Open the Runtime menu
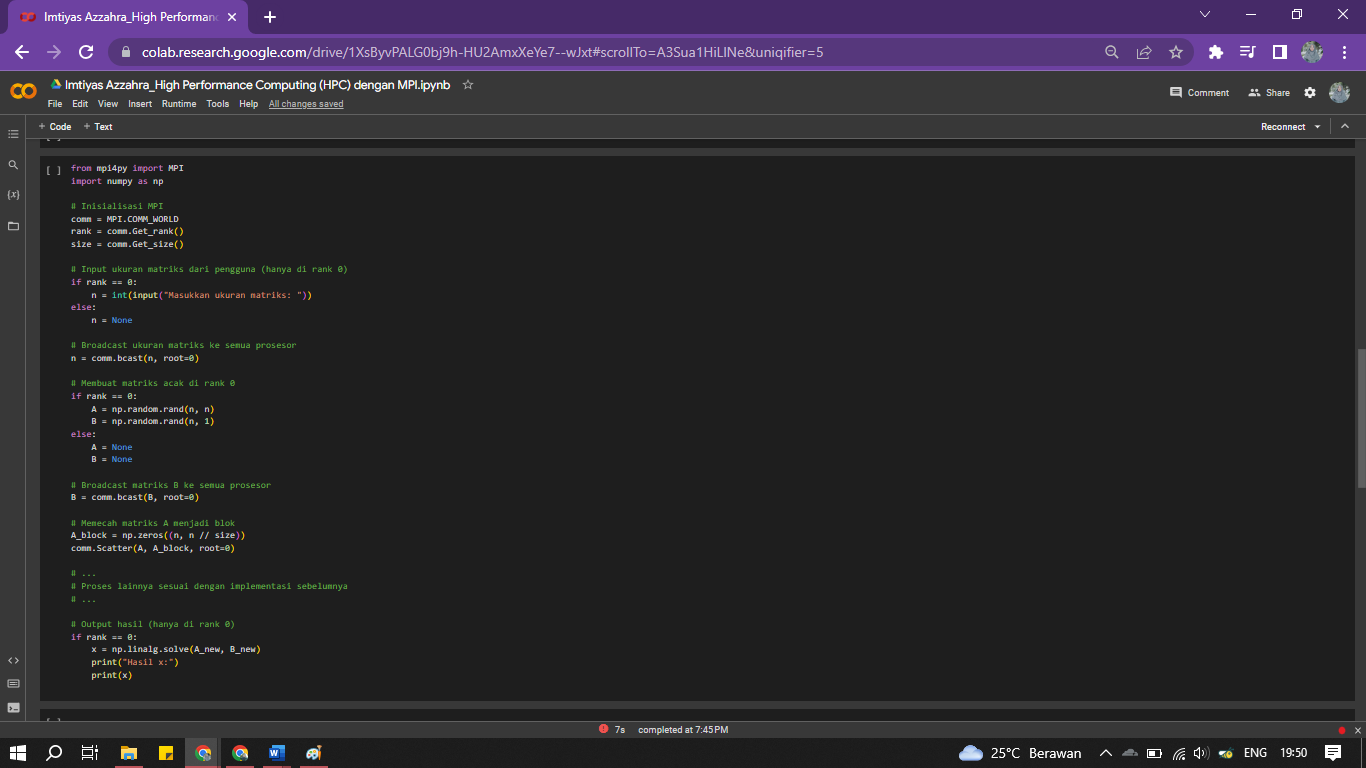This screenshot has width=1366, height=768. coord(179,104)
